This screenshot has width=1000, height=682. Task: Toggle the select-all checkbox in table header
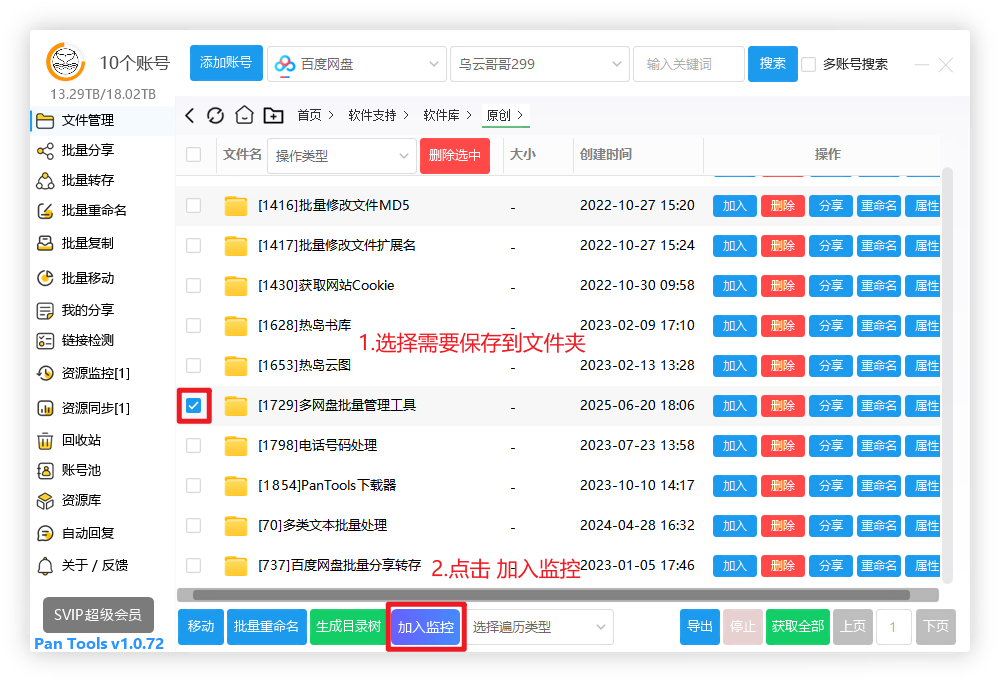pos(194,155)
